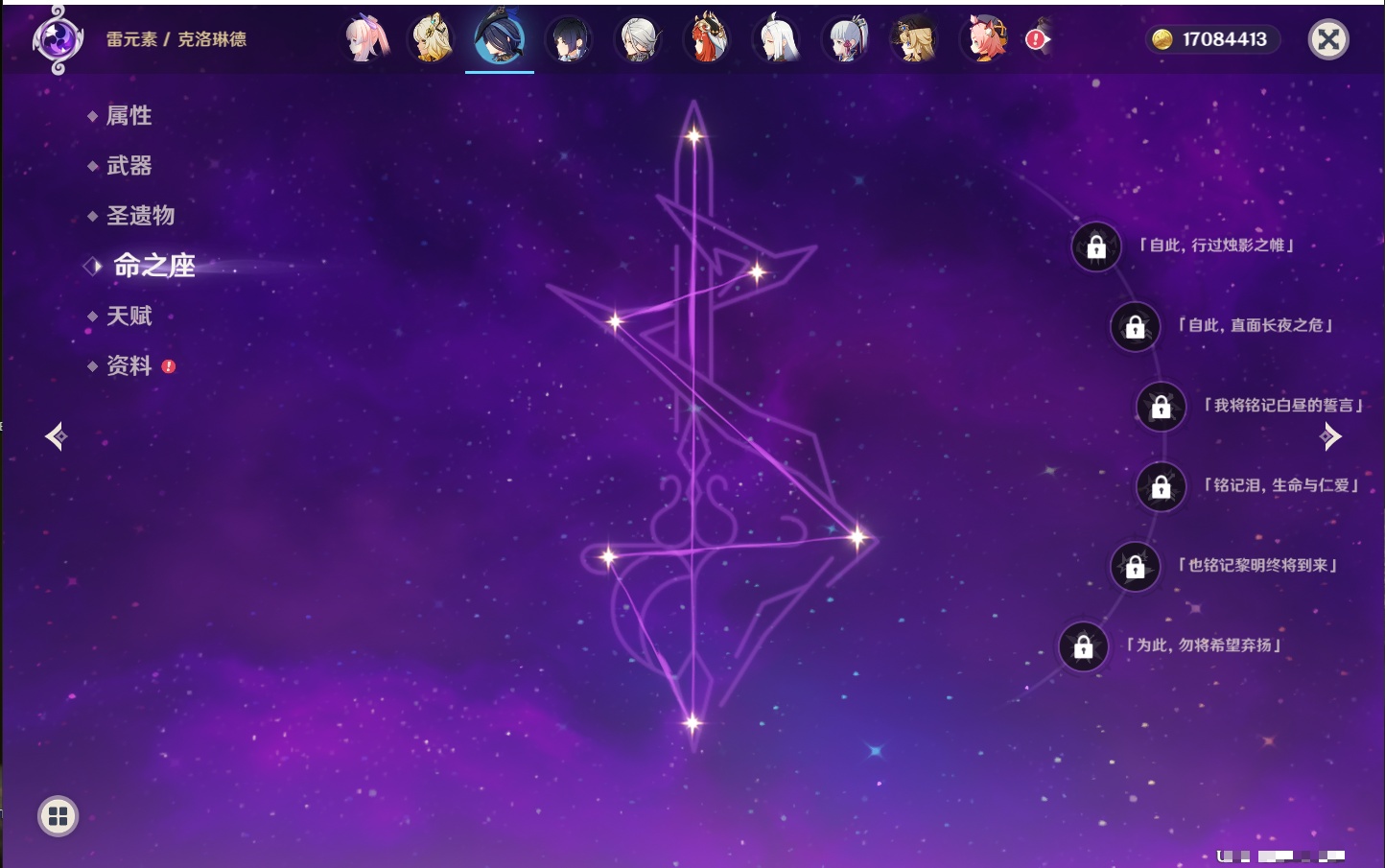Select the pink-haired first character avatar
1385x868 pixels.
(x=364, y=39)
